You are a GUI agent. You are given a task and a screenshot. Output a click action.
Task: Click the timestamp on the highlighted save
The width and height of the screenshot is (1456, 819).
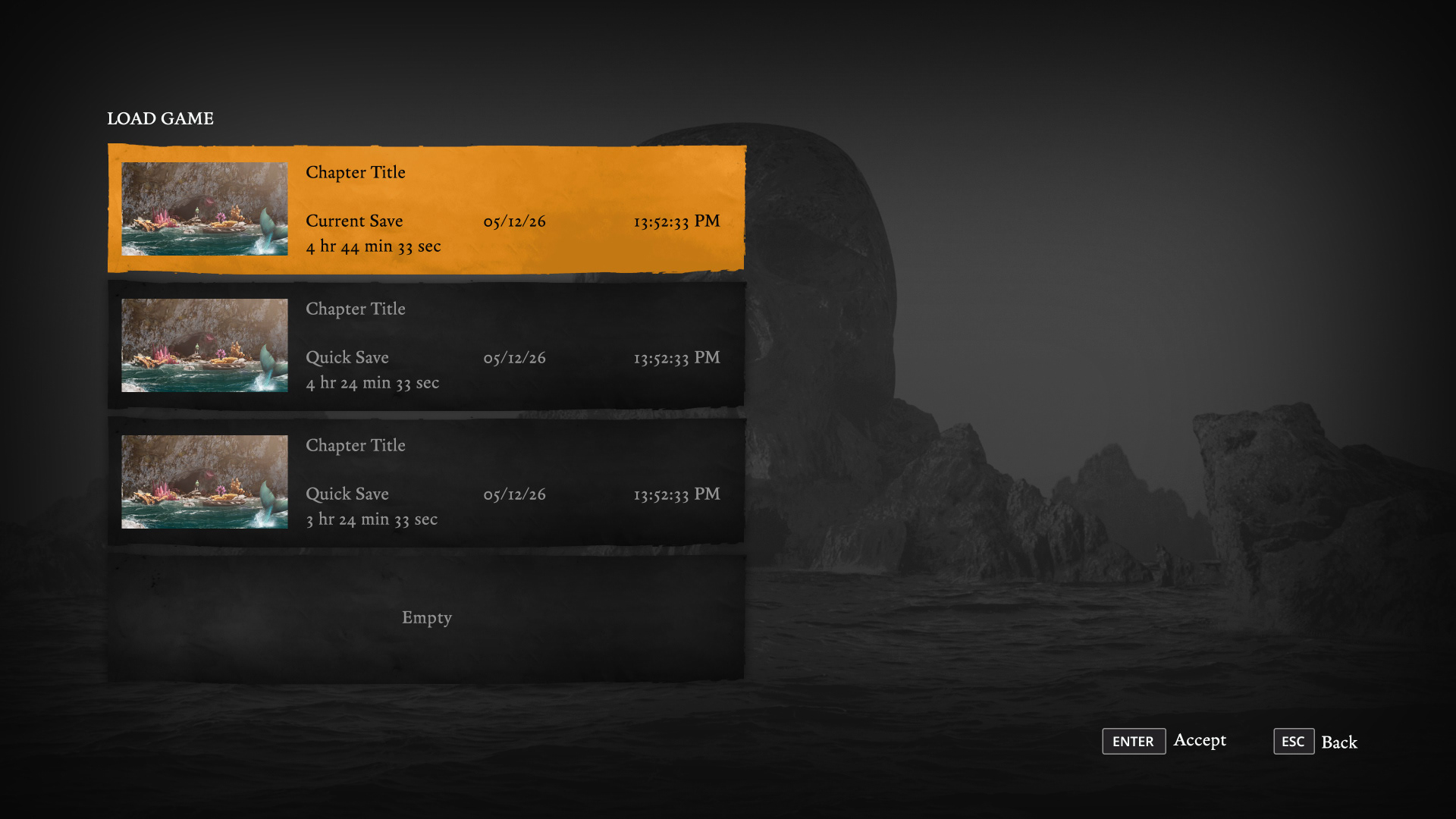coord(676,221)
